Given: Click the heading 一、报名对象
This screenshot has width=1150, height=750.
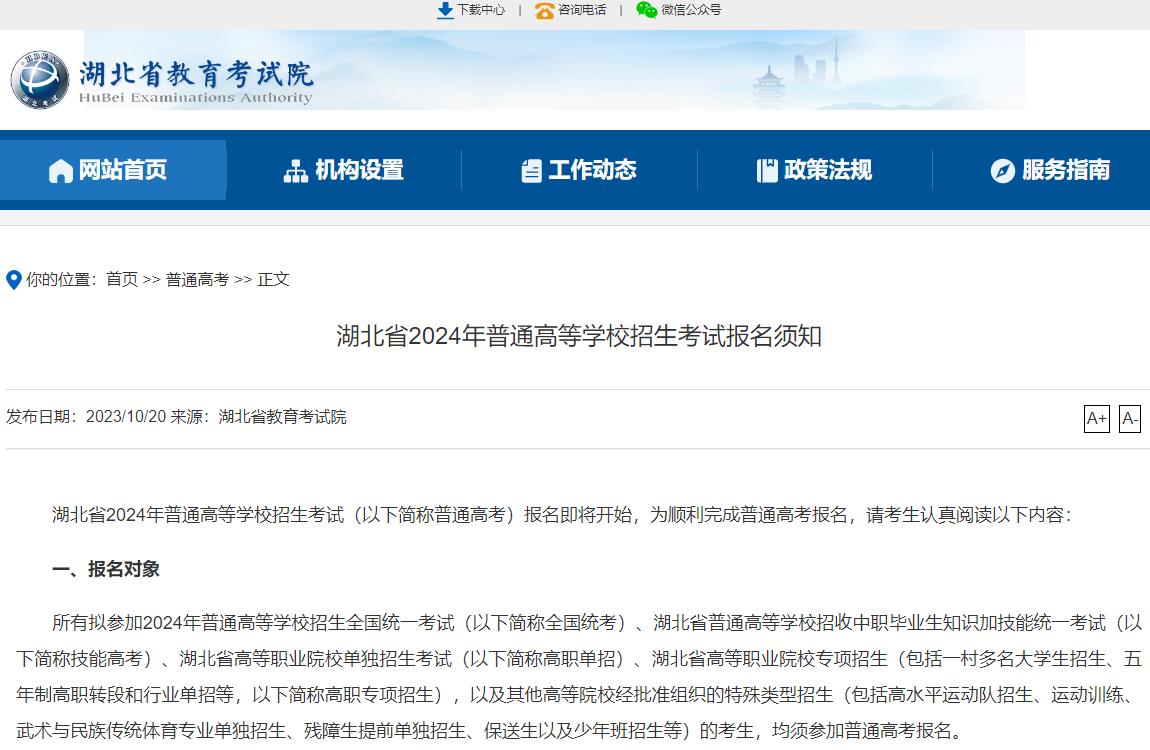Looking at the screenshot, I should 106,569.
